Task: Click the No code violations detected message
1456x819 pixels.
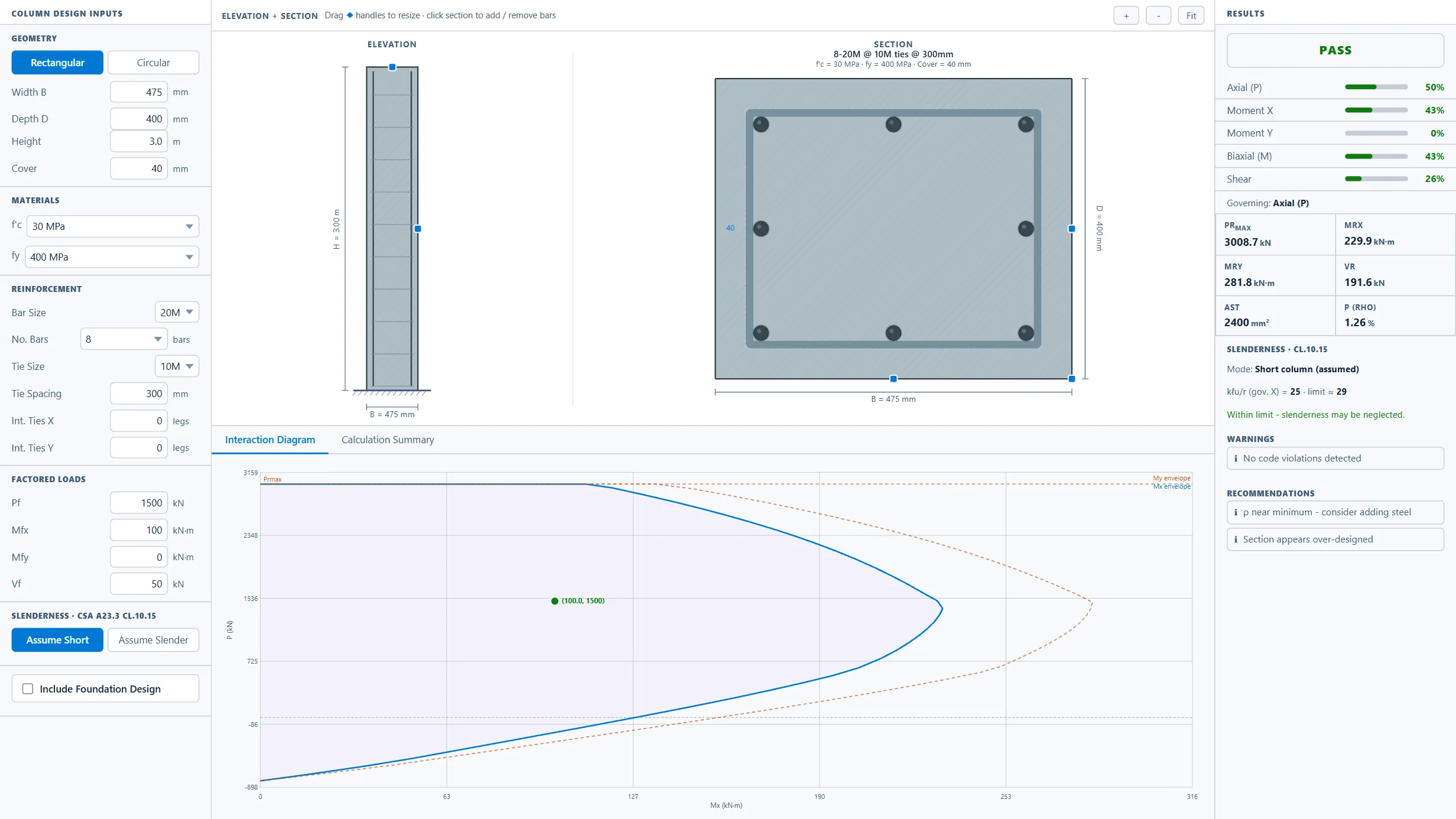Action: (x=1335, y=459)
